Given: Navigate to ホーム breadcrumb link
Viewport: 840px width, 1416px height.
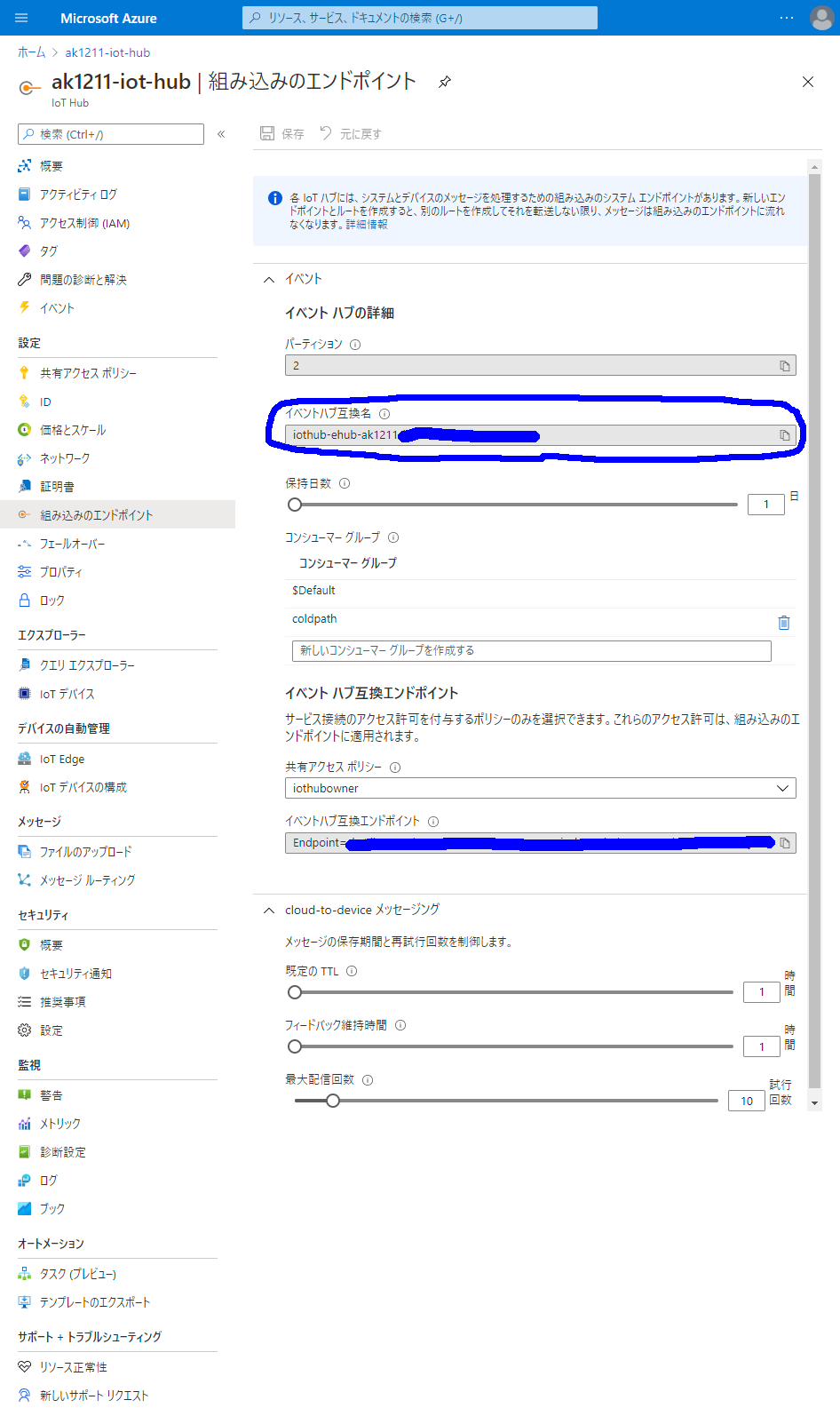Looking at the screenshot, I should (x=31, y=52).
